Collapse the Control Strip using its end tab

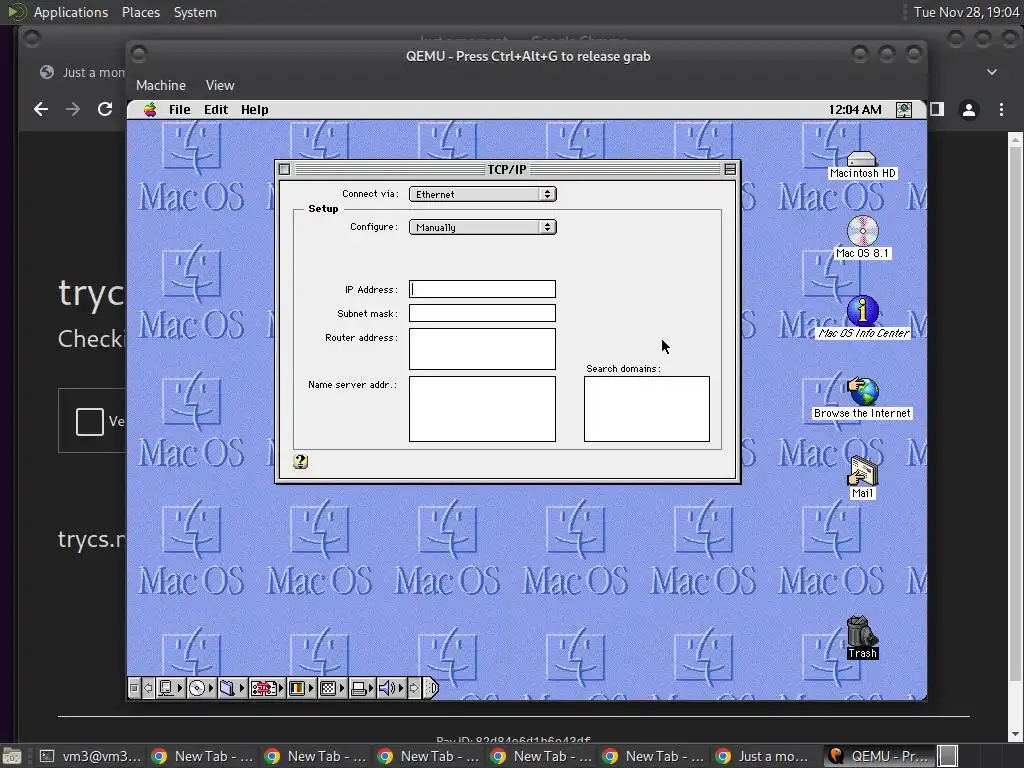click(431, 688)
